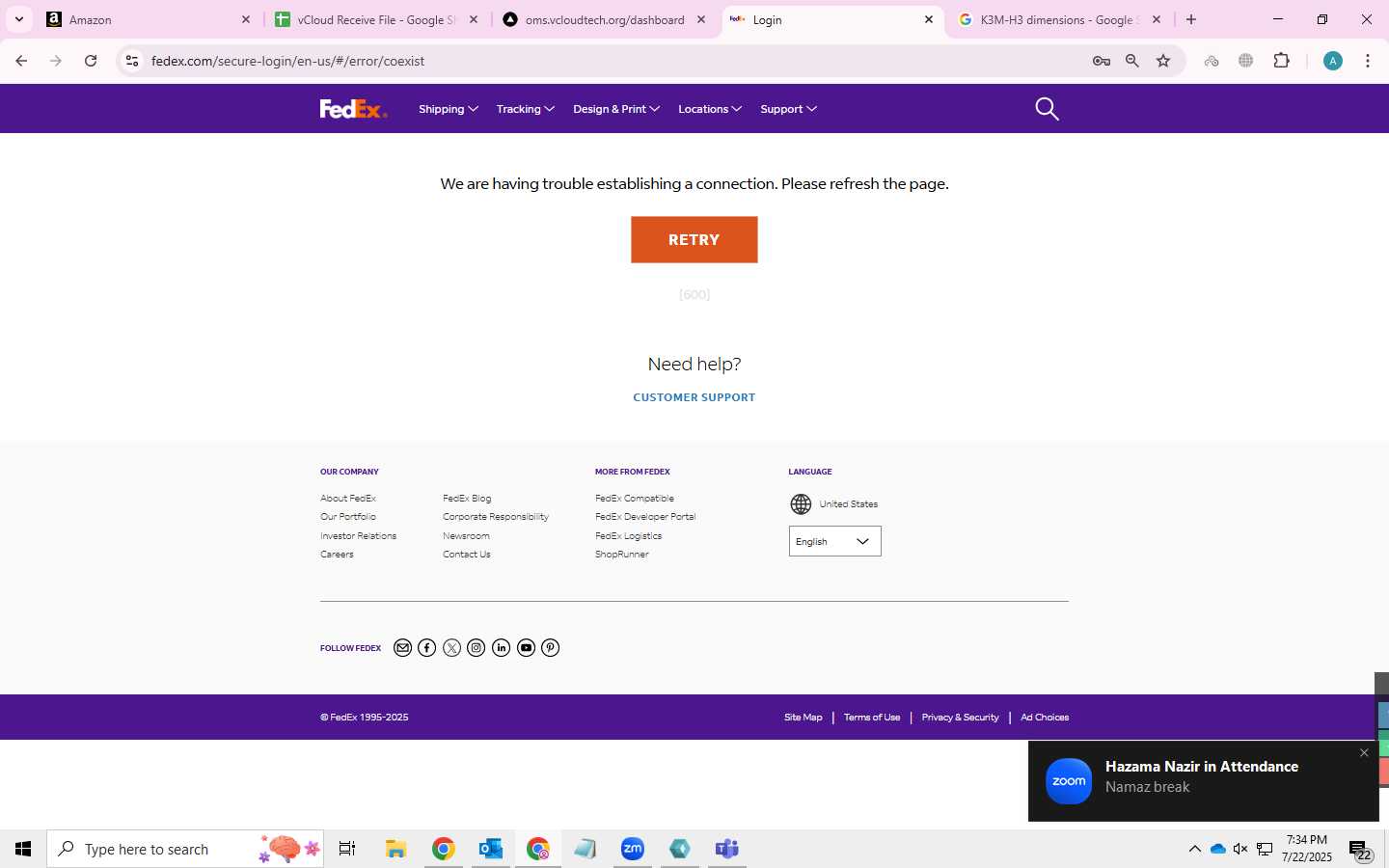
Task: Dismiss the Zoom notification
Action: tap(1364, 753)
